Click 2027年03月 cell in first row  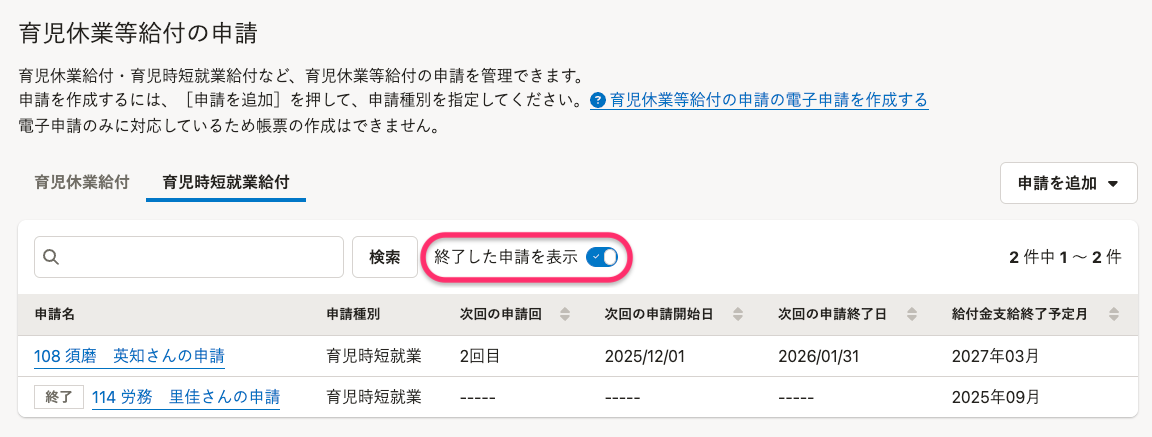point(995,356)
